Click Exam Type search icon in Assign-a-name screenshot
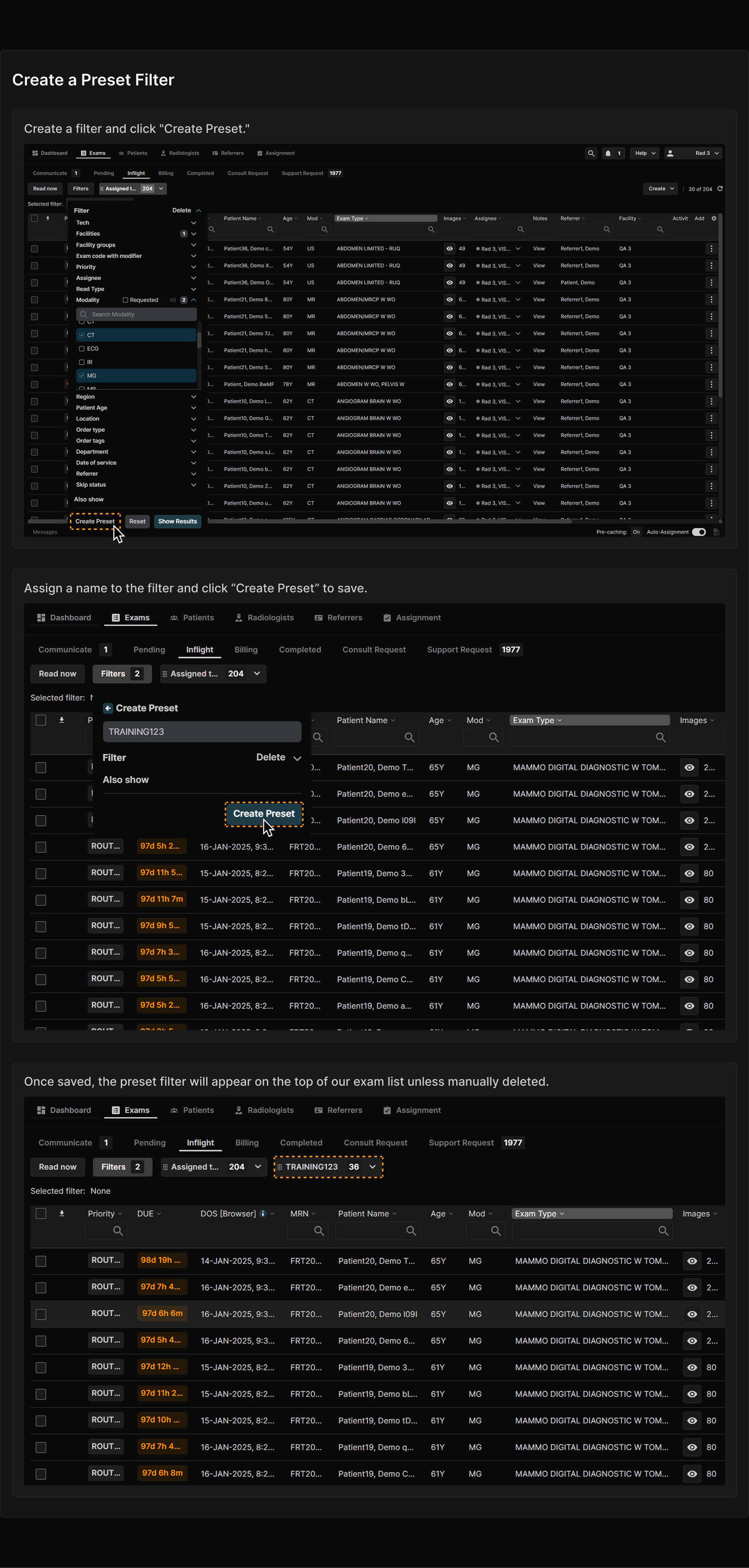This screenshot has height=1568, width=749. (x=661, y=737)
